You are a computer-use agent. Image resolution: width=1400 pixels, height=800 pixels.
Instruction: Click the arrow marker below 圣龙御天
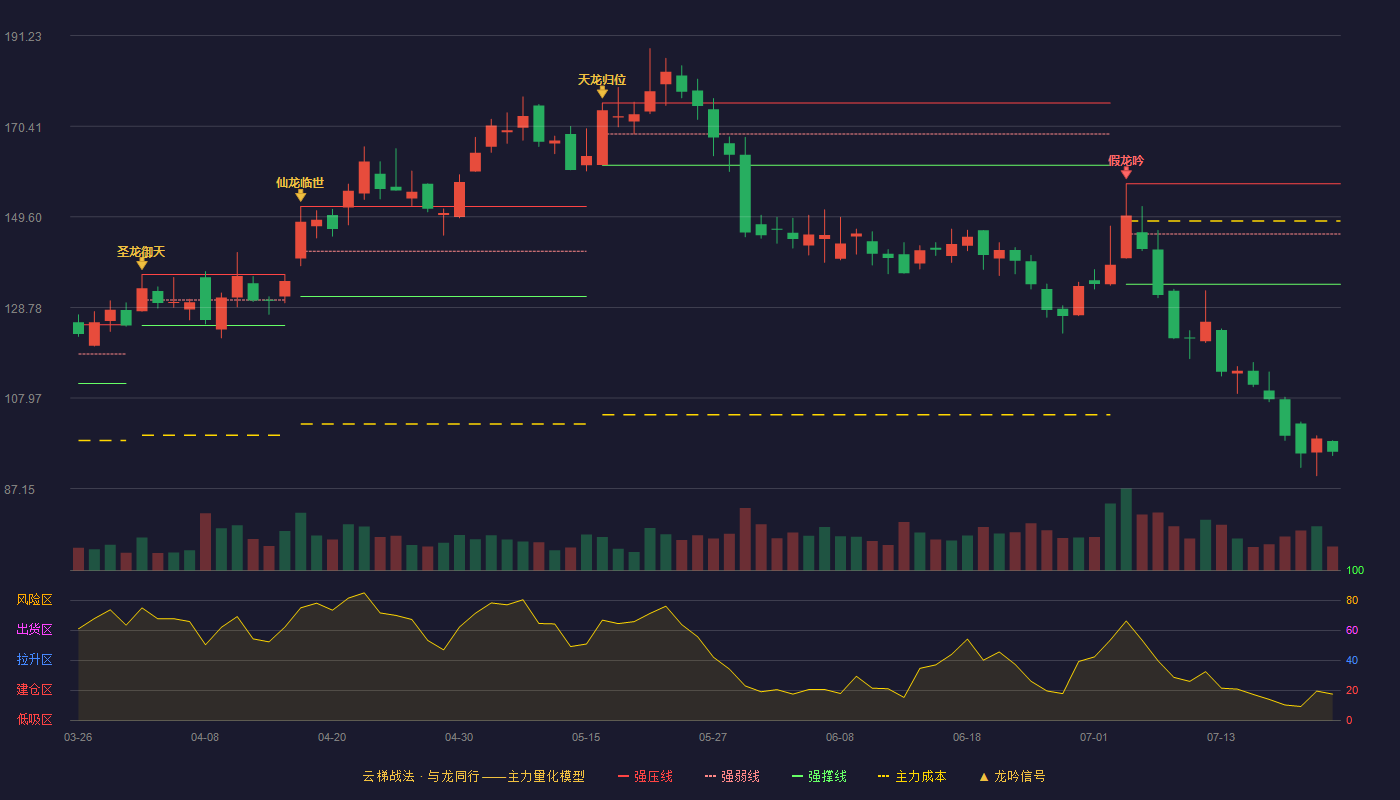click(142, 264)
